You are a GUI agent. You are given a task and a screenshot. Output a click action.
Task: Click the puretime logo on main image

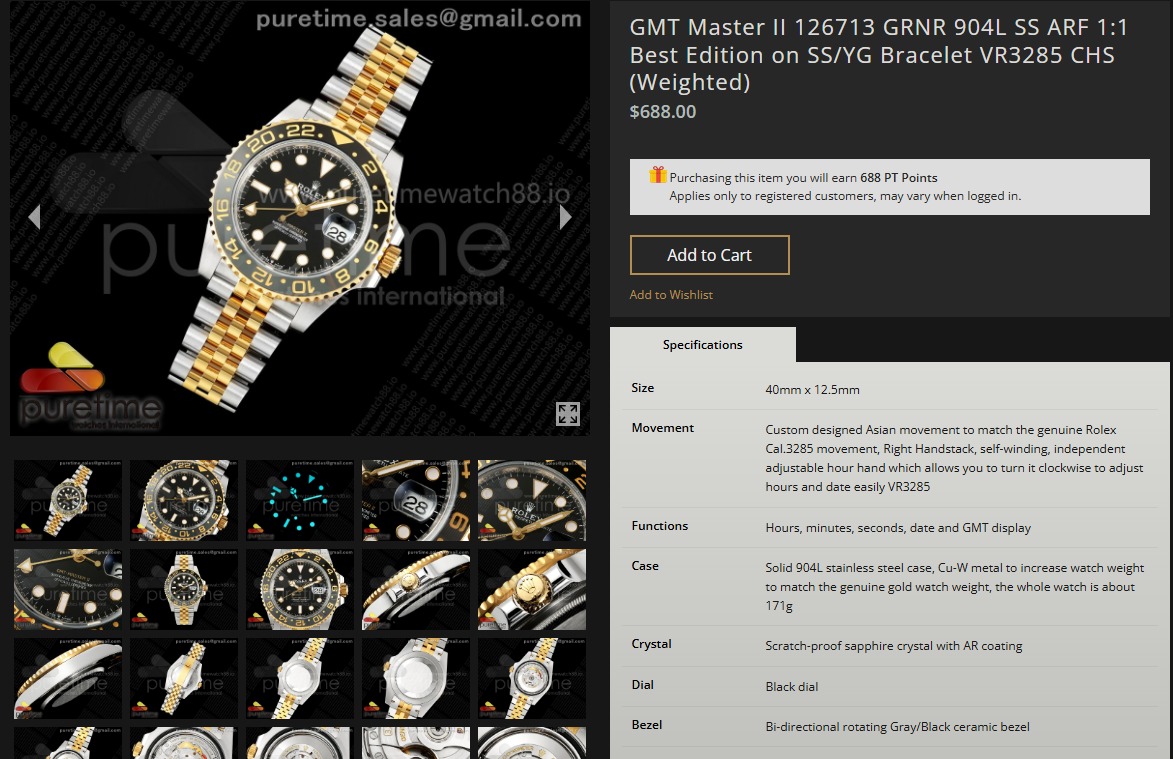(x=90, y=387)
